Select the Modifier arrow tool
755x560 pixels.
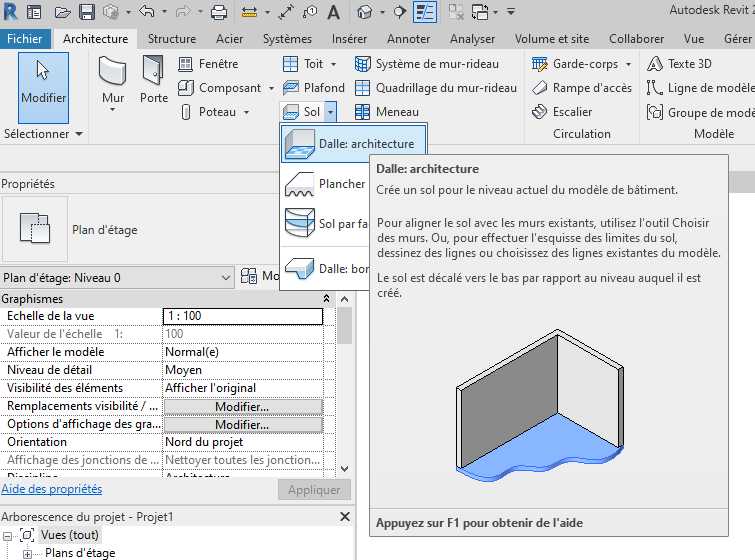43,88
